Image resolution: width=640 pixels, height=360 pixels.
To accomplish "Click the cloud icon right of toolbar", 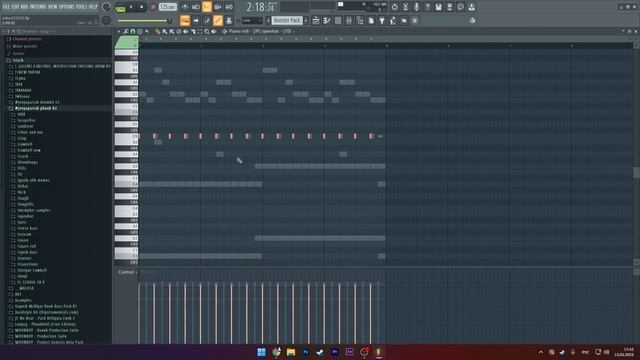I will point(472,20).
